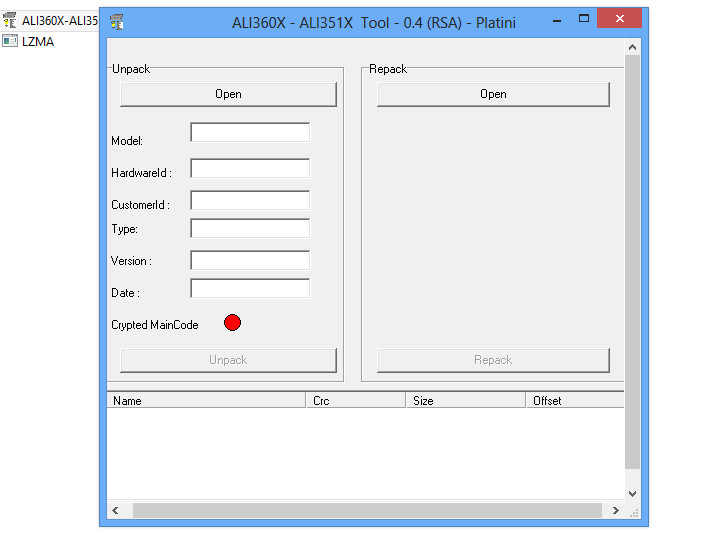Click the Offset column header
This screenshot has width=720, height=533.
click(x=575, y=400)
